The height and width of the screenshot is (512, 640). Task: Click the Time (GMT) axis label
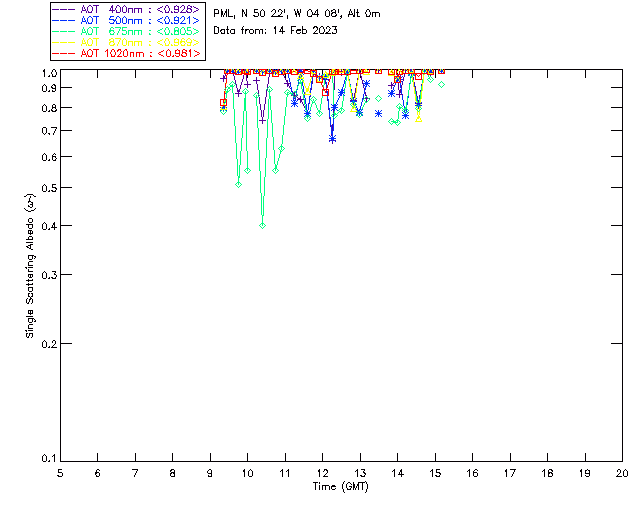point(340,487)
